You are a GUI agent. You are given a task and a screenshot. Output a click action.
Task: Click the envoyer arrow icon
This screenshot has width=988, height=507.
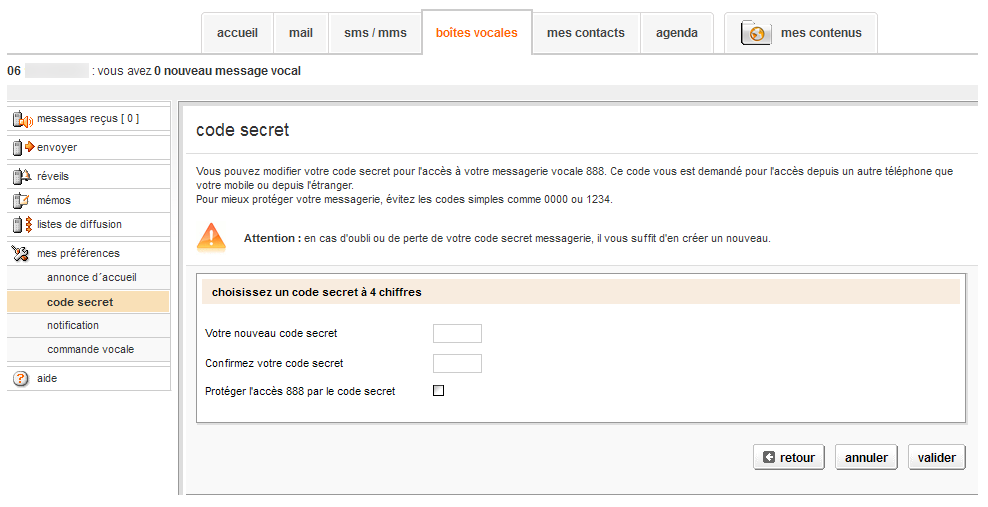(x=22, y=148)
